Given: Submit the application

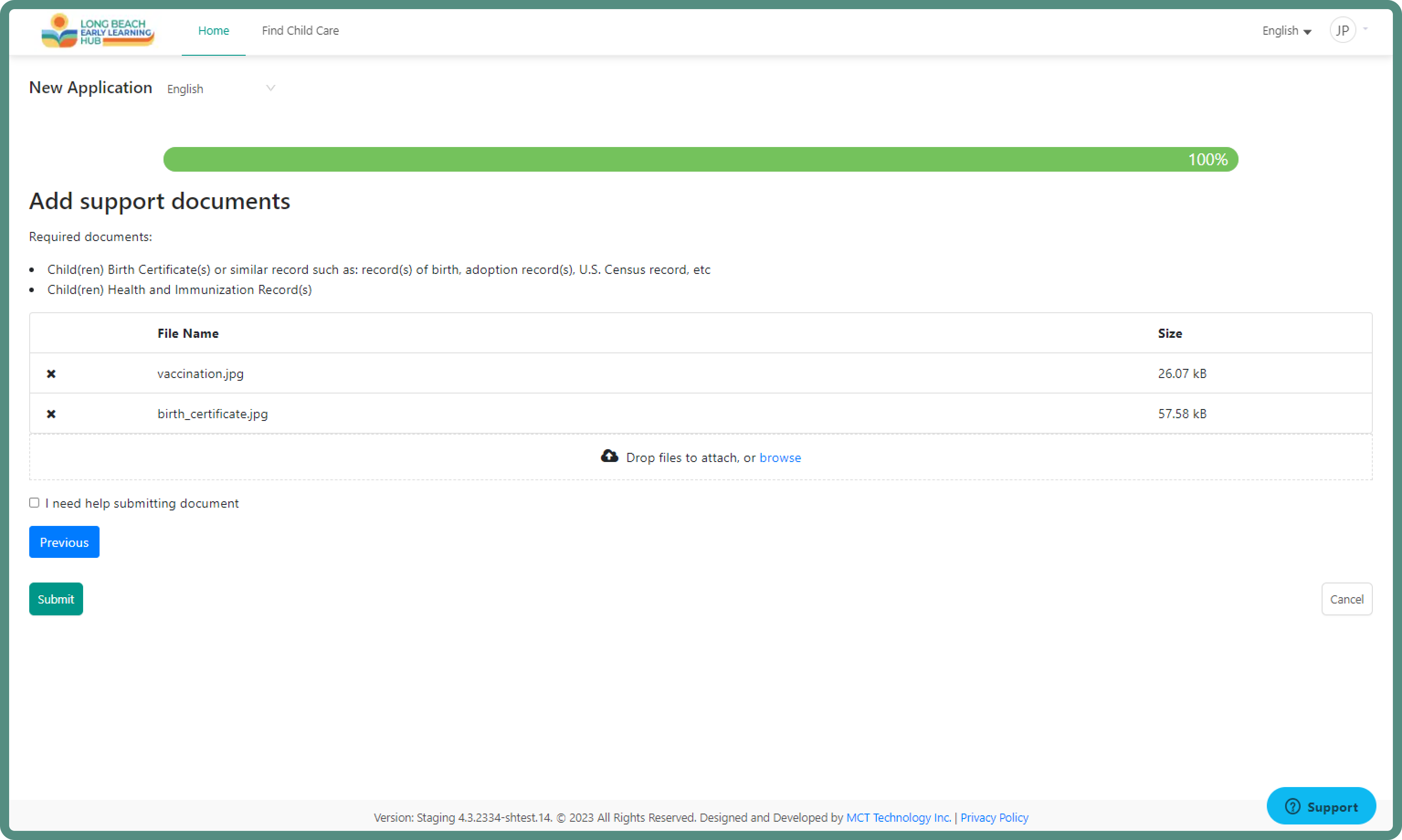Looking at the screenshot, I should coord(56,599).
